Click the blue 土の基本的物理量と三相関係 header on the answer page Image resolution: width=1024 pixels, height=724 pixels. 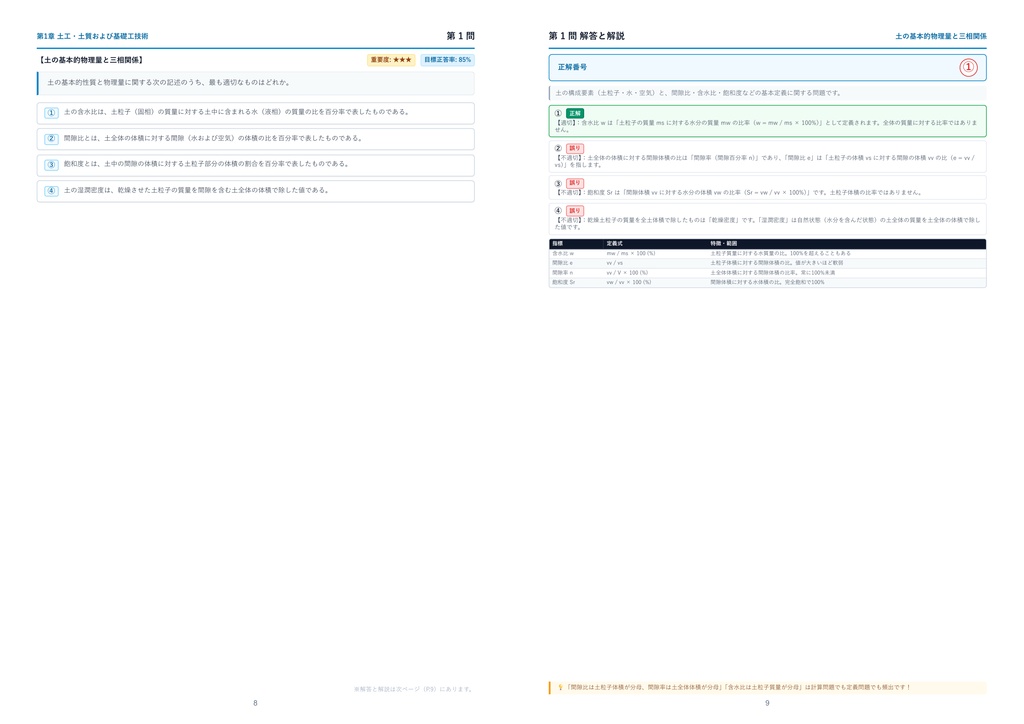coord(940,37)
